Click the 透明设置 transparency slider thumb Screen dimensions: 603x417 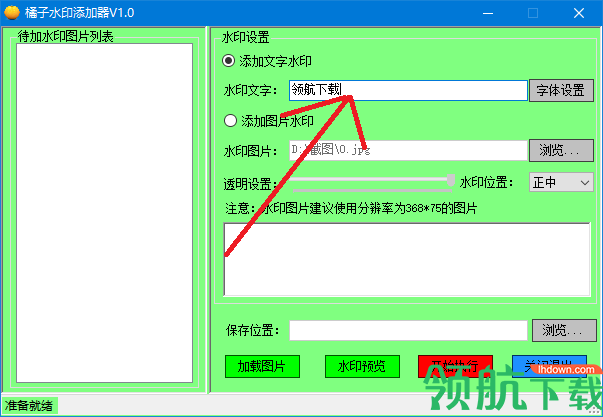click(x=451, y=180)
